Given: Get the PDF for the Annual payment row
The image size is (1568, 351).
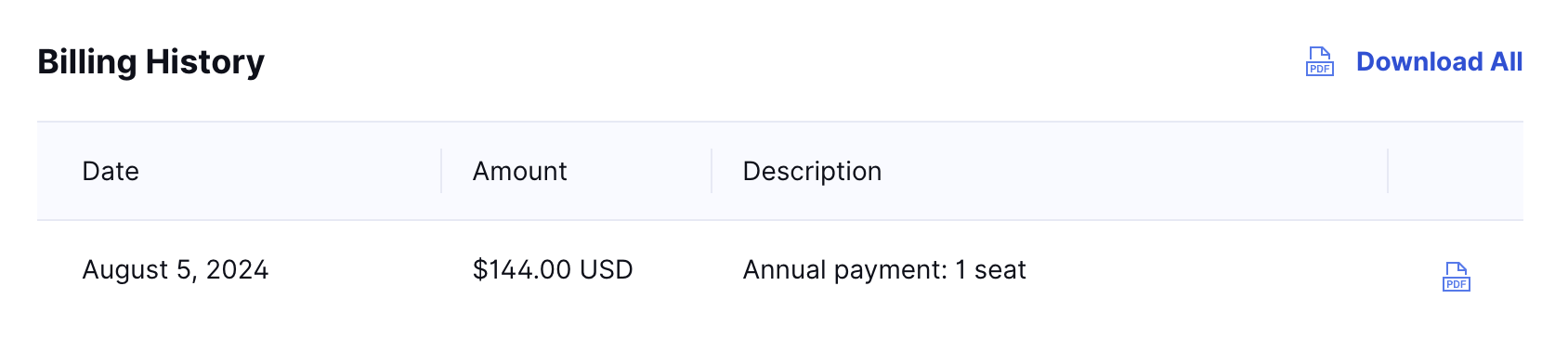Looking at the screenshot, I should (x=1456, y=276).
